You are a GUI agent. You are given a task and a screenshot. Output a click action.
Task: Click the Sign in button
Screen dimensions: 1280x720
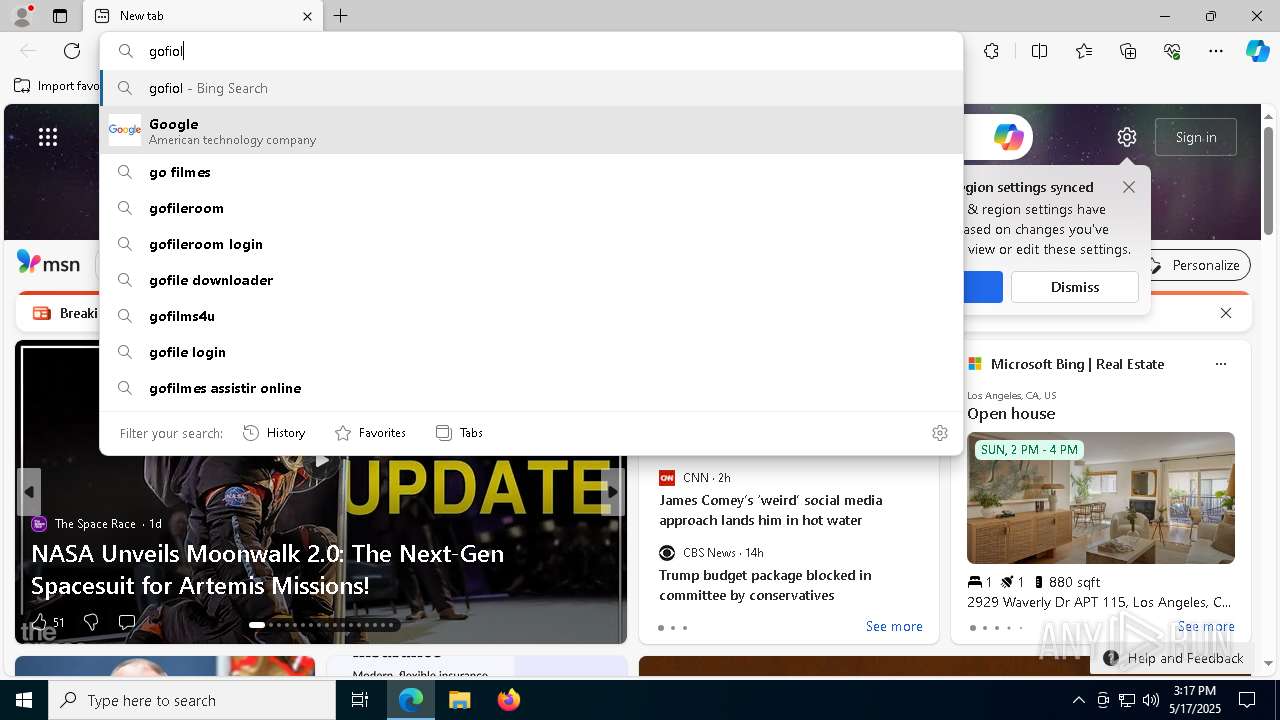1196,137
